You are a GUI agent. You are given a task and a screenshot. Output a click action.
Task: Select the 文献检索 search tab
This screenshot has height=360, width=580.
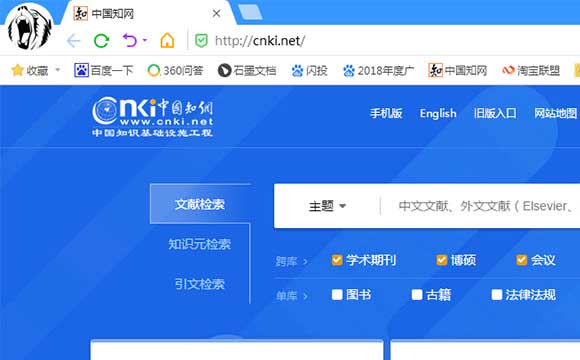click(x=200, y=204)
